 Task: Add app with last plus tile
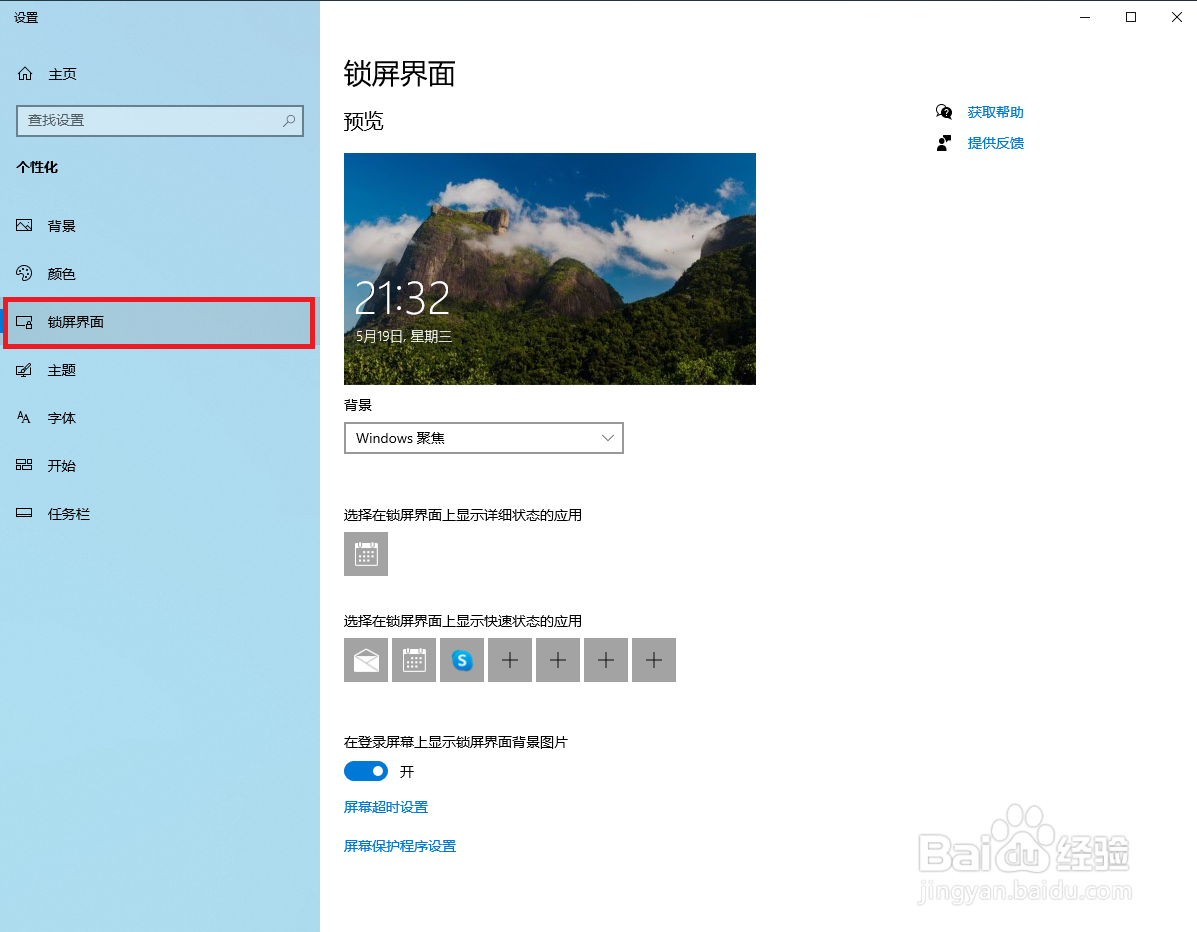tap(654, 660)
